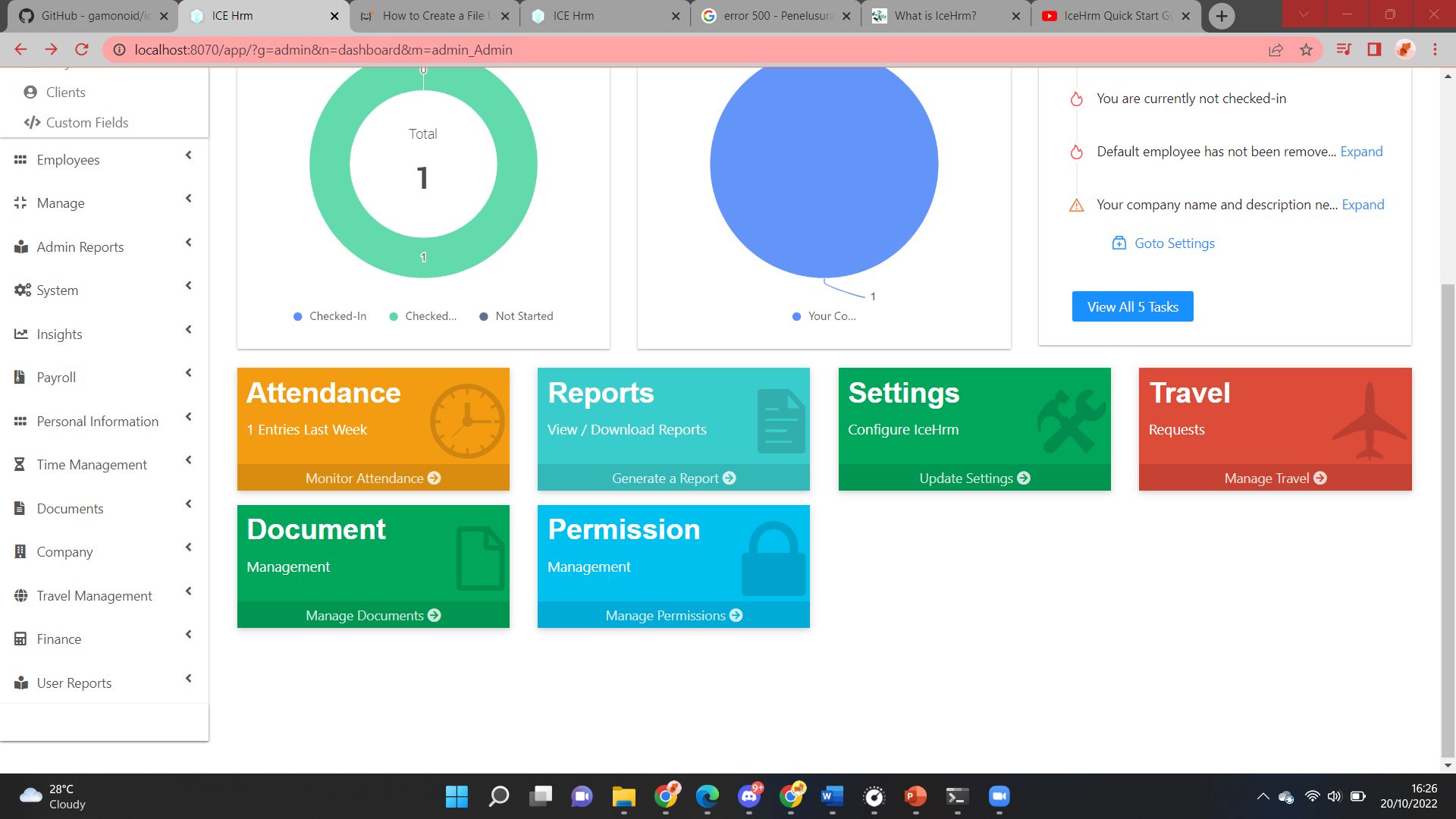Click the Insights chart icon
Screen dimensions: 1456x819
(20, 334)
